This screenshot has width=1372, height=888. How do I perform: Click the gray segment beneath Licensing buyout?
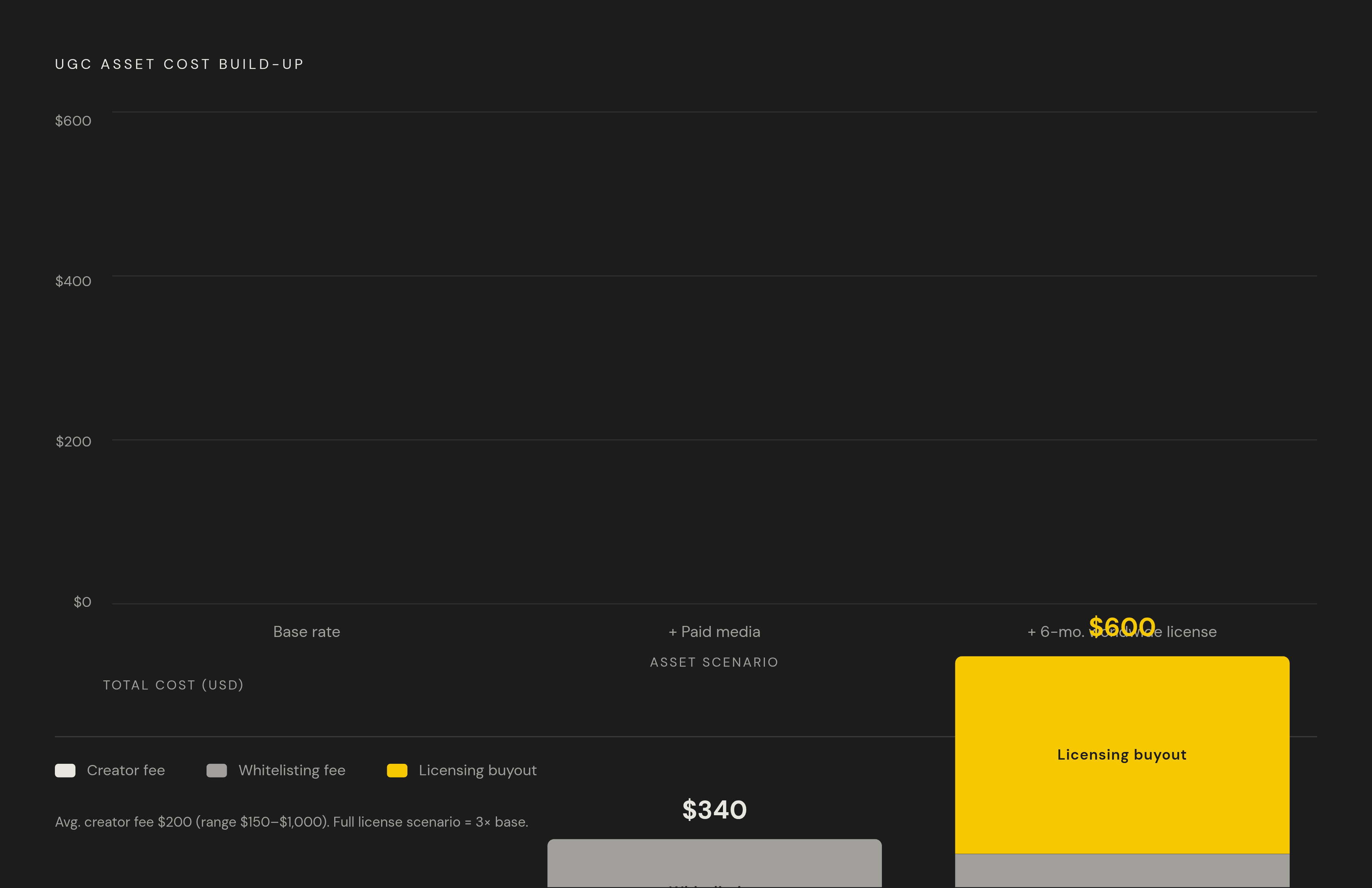click(1122, 871)
